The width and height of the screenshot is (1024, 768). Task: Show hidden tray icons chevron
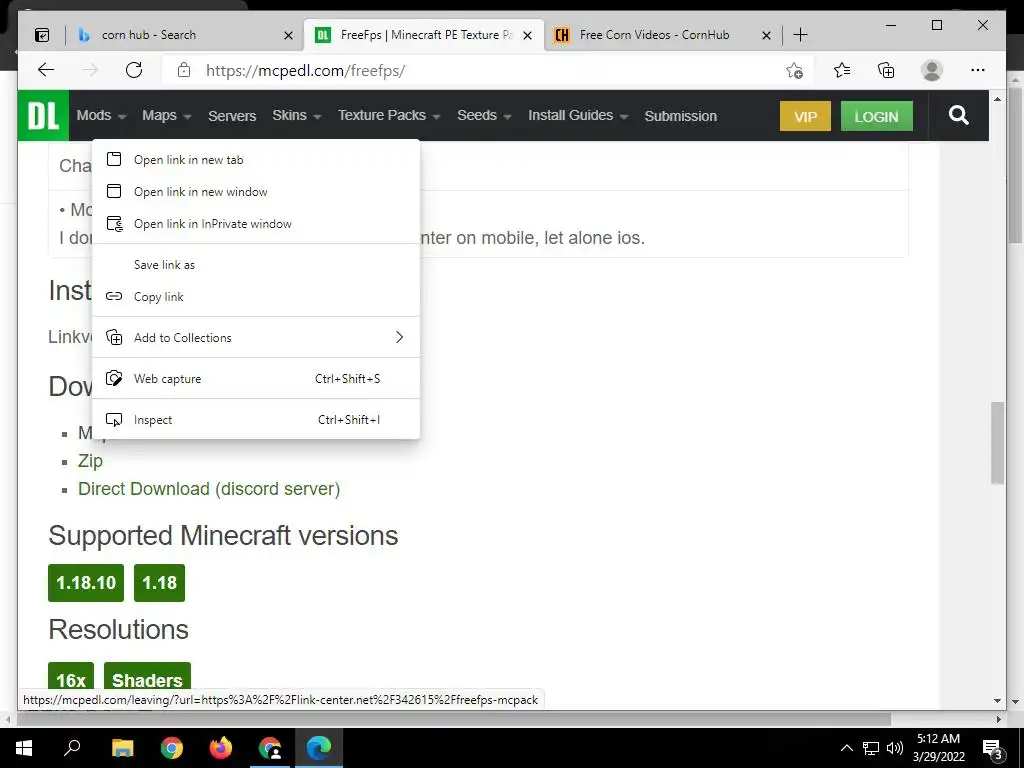pos(846,748)
